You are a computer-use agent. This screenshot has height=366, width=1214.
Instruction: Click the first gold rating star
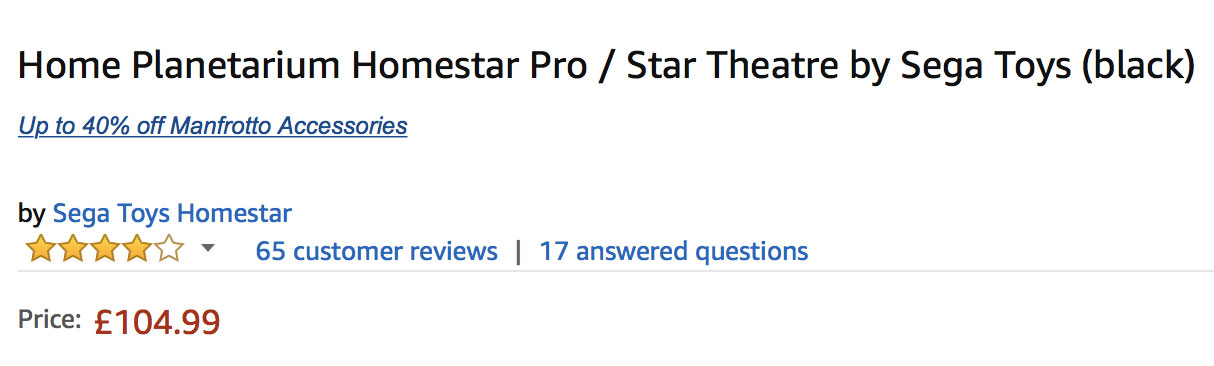(x=42, y=249)
